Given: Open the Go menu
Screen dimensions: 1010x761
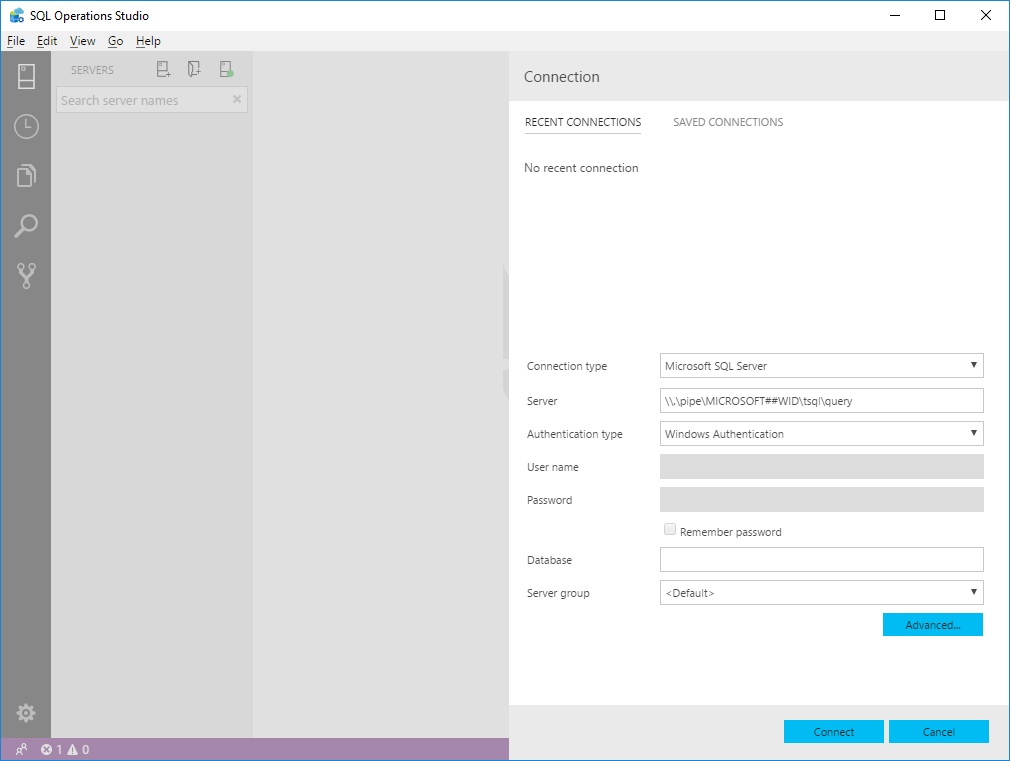Looking at the screenshot, I should point(115,41).
